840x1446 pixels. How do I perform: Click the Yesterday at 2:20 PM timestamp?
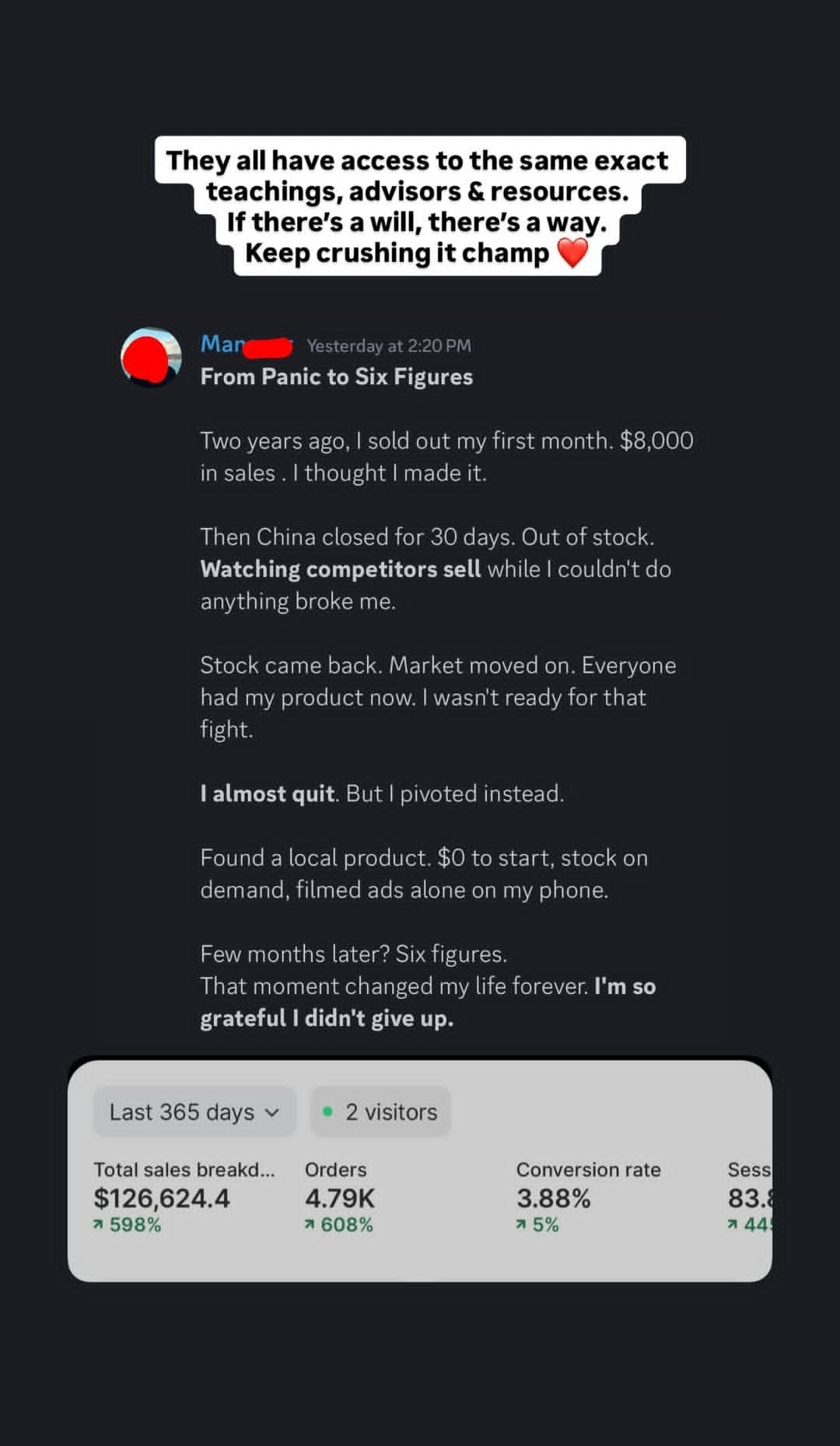(389, 345)
